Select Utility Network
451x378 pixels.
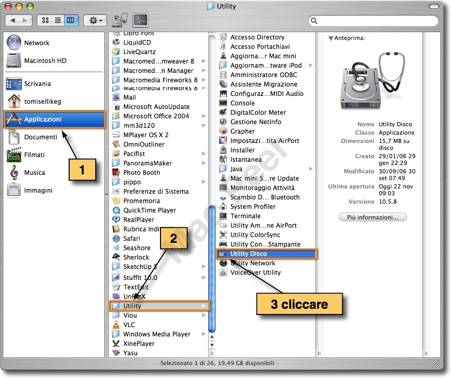tap(252, 263)
